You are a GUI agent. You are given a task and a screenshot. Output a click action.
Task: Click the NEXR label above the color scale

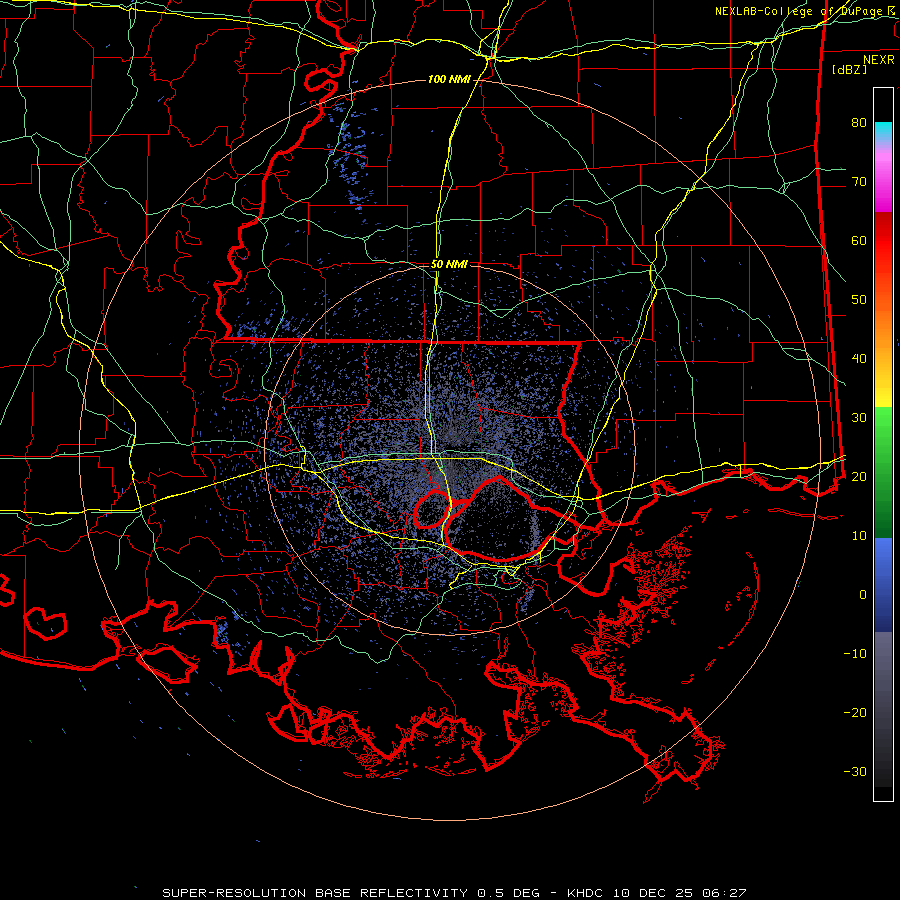tap(879, 60)
